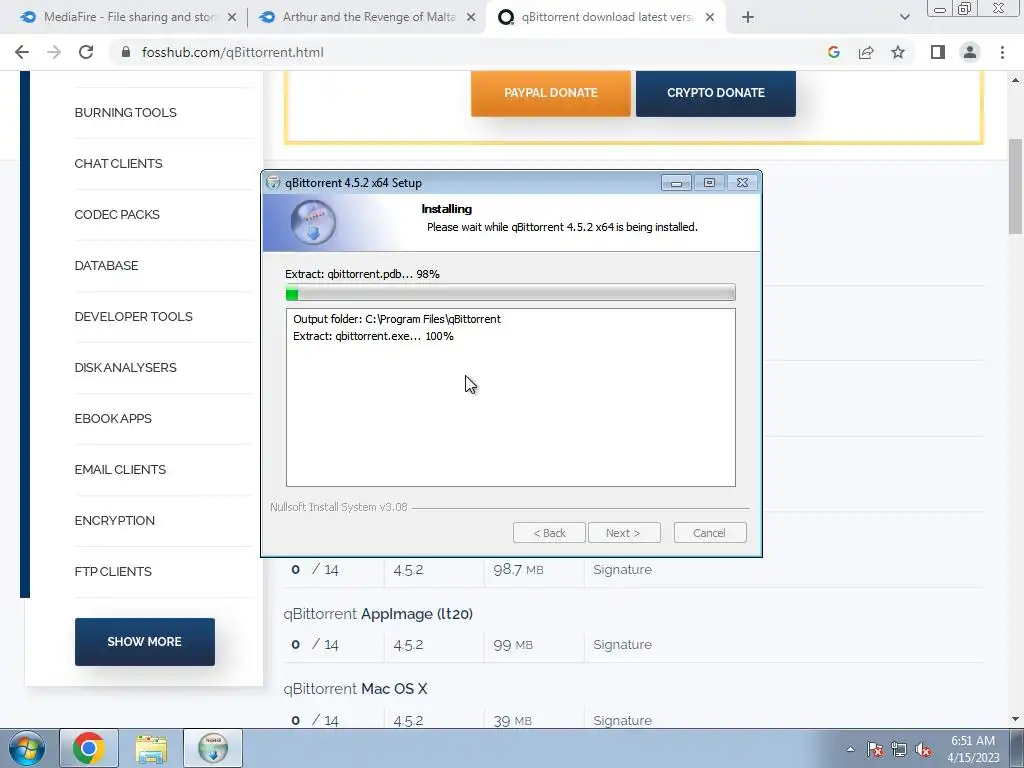This screenshot has width=1024, height=768.
Task: Open qBittorrent AppImage (lt20) download link
Action: [x=378, y=614]
